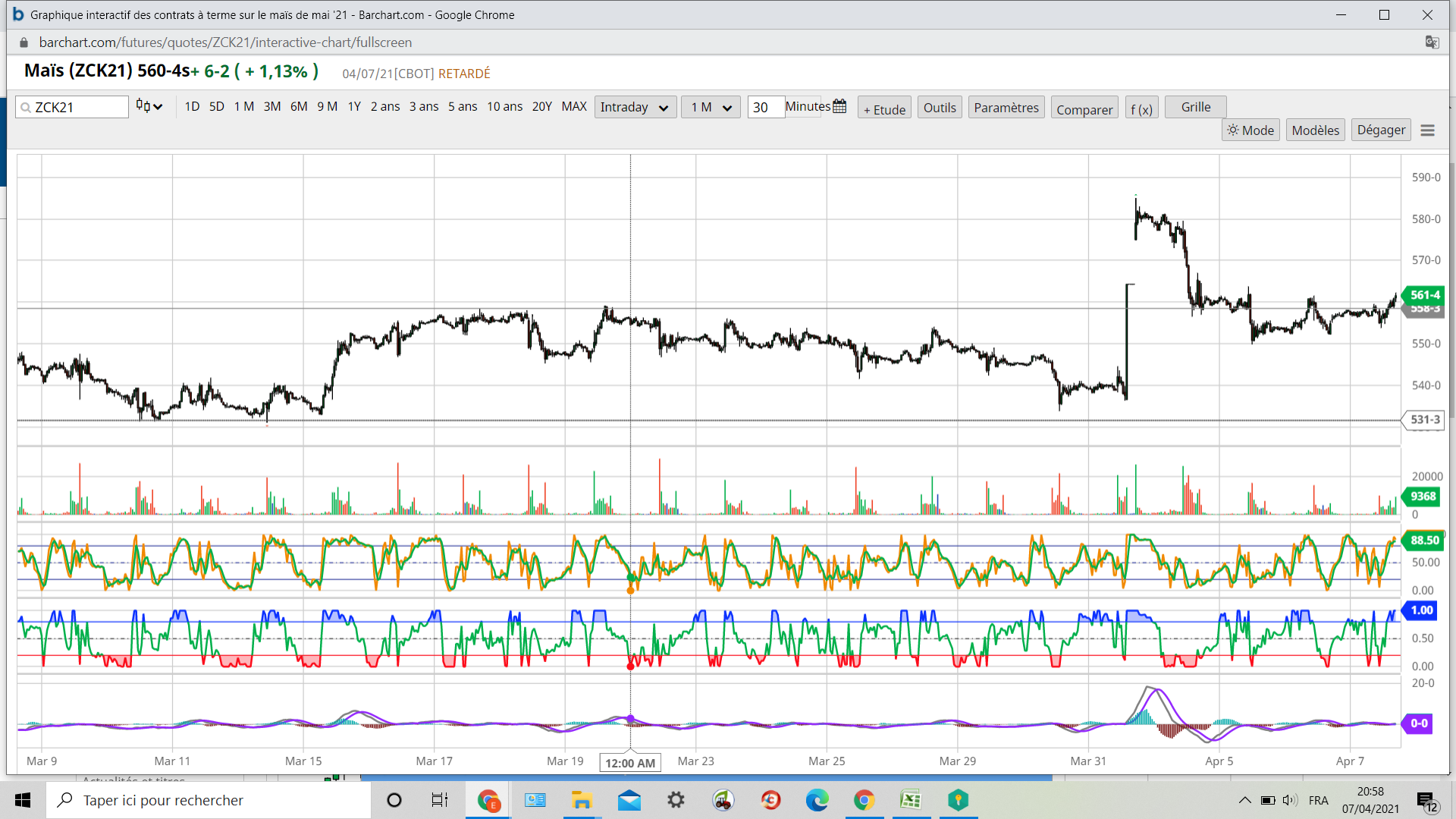
Task: Expand the Intraday frequency dropdown
Action: point(635,108)
